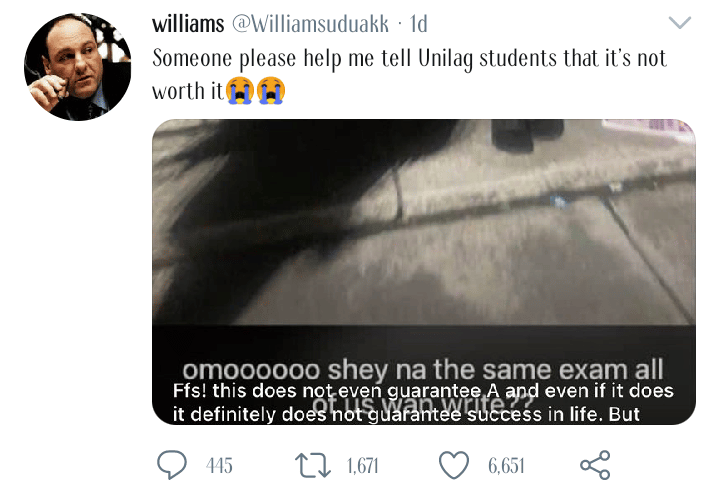
Task: Play the embedded video of pavement
Action: coord(424,272)
